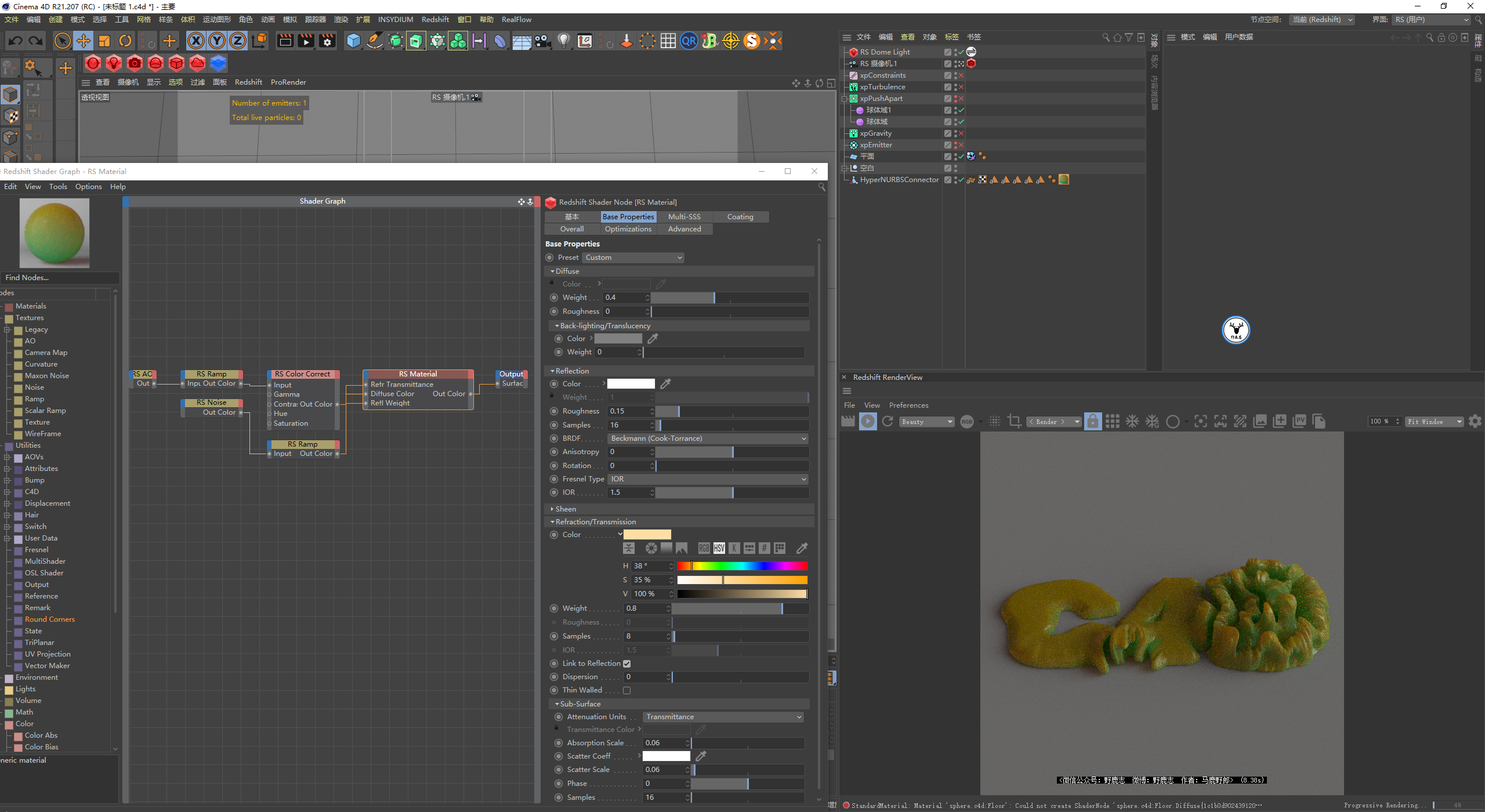Start Redshift RenderView play button
The height and width of the screenshot is (812, 1485).
point(868,422)
